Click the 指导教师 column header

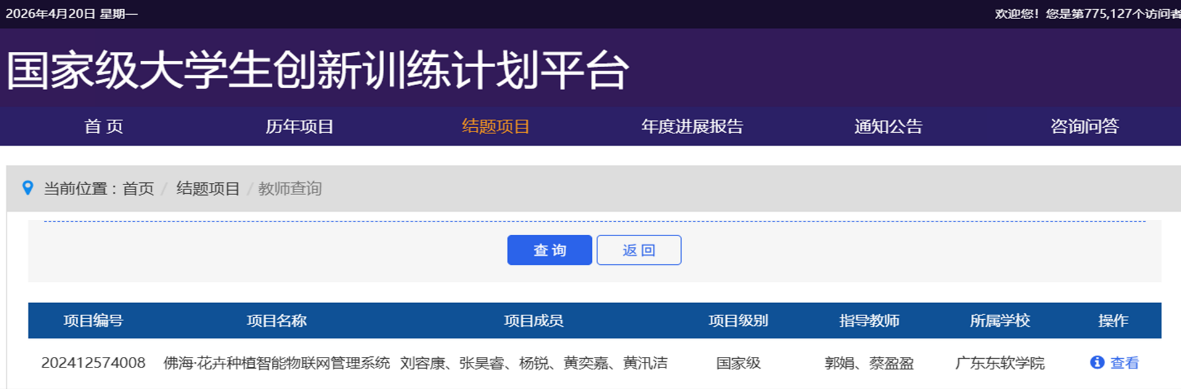pyautogui.click(x=869, y=320)
